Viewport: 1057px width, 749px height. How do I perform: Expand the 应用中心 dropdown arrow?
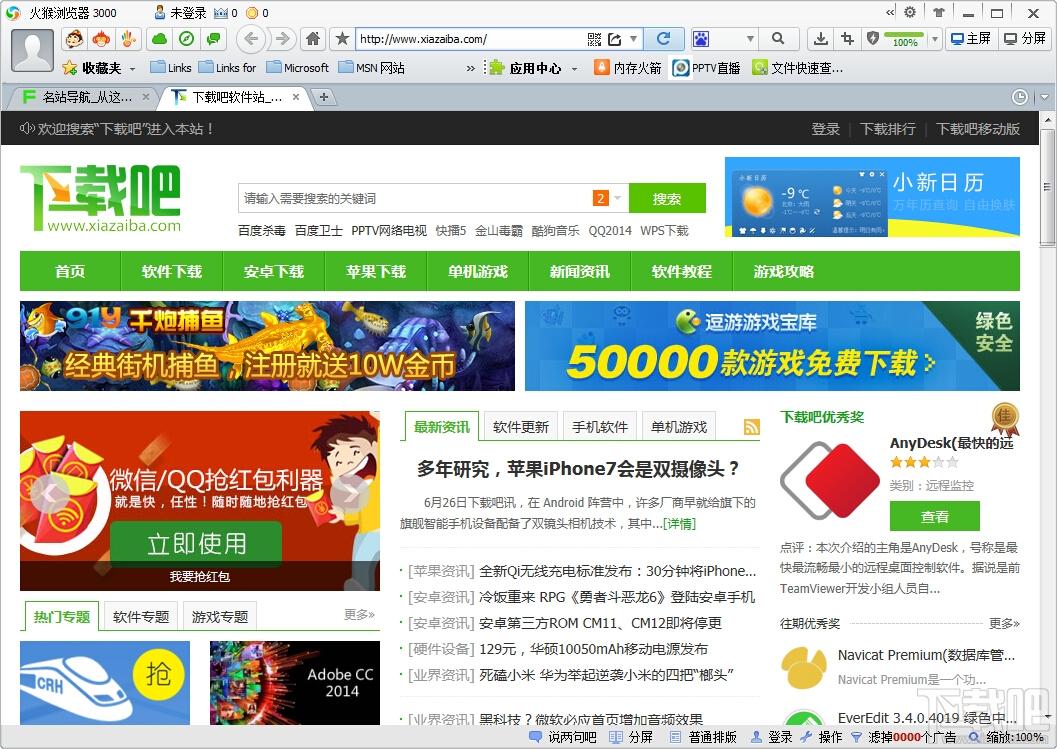(x=574, y=68)
